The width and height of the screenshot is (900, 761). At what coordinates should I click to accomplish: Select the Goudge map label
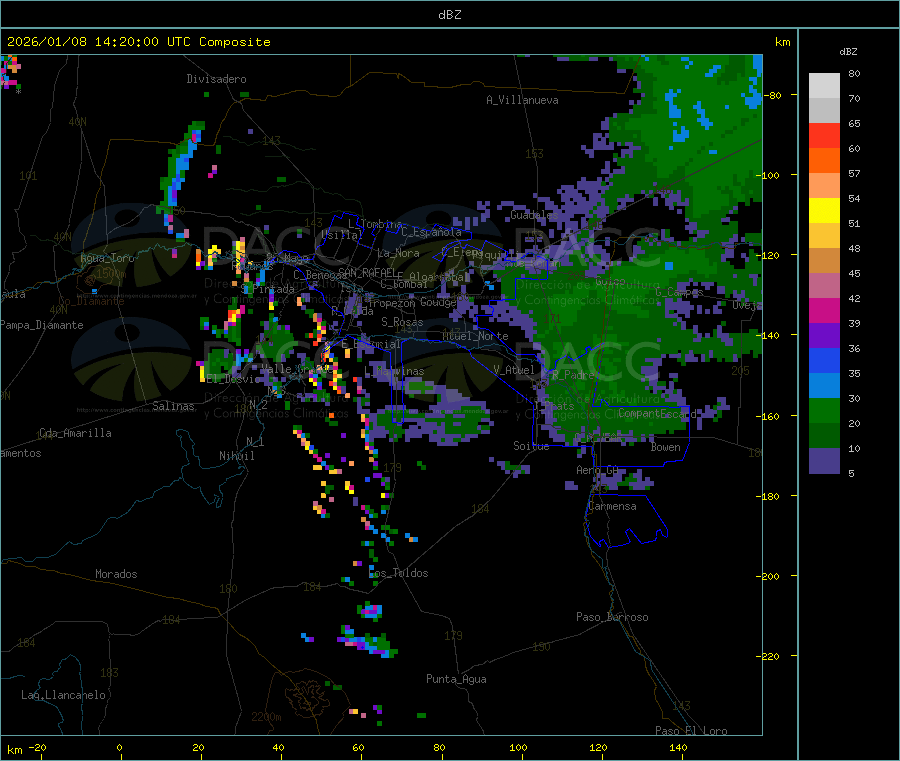coord(438,302)
